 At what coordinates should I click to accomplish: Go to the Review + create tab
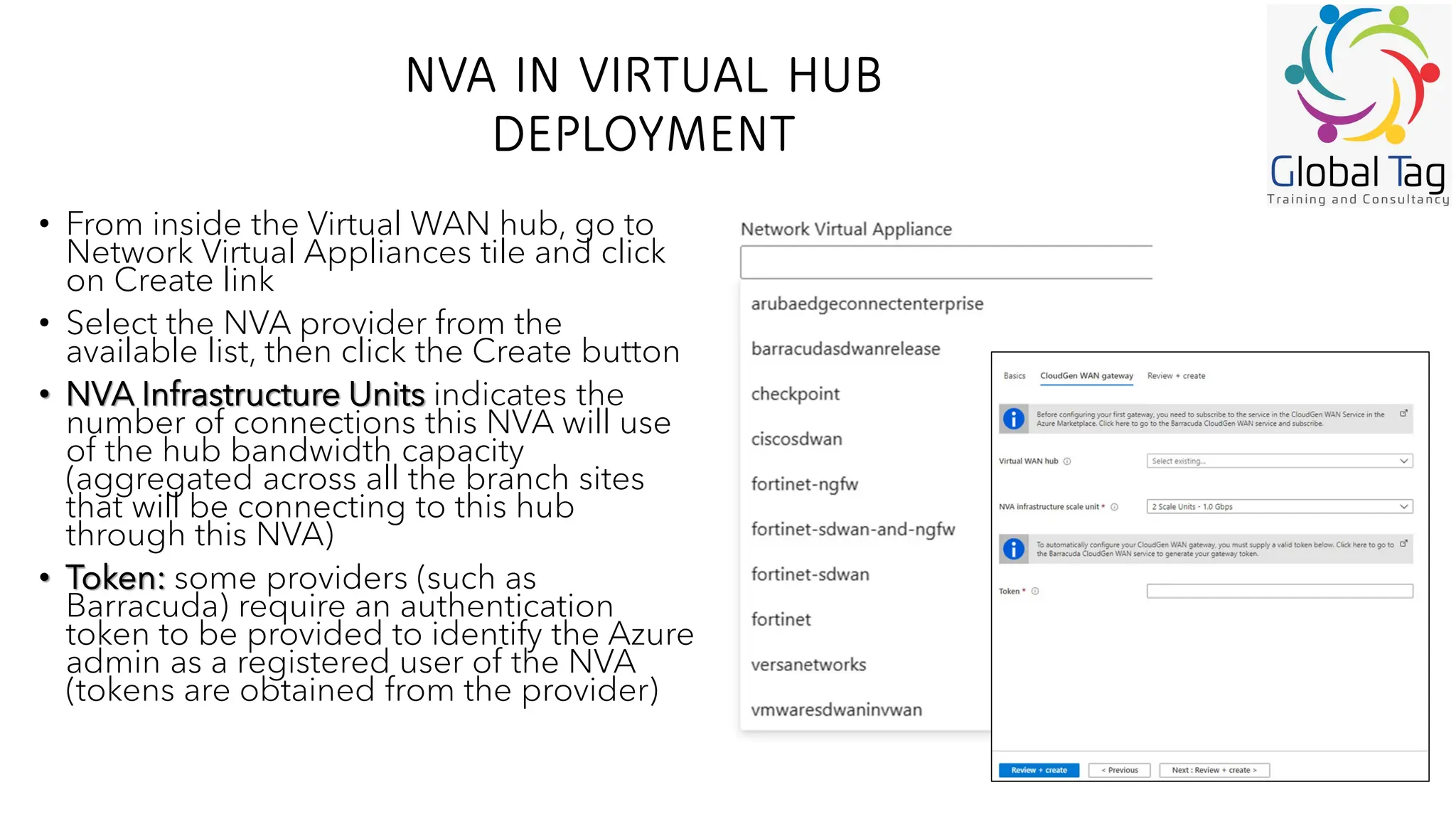(1176, 375)
